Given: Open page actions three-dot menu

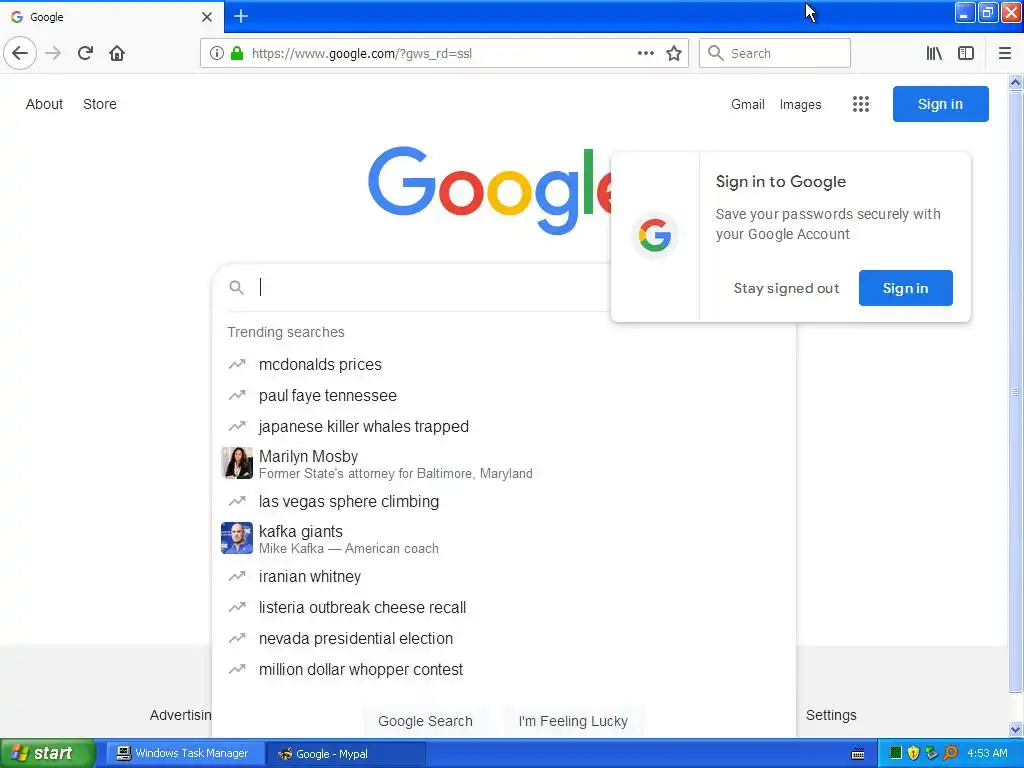Looking at the screenshot, I should tap(646, 53).
